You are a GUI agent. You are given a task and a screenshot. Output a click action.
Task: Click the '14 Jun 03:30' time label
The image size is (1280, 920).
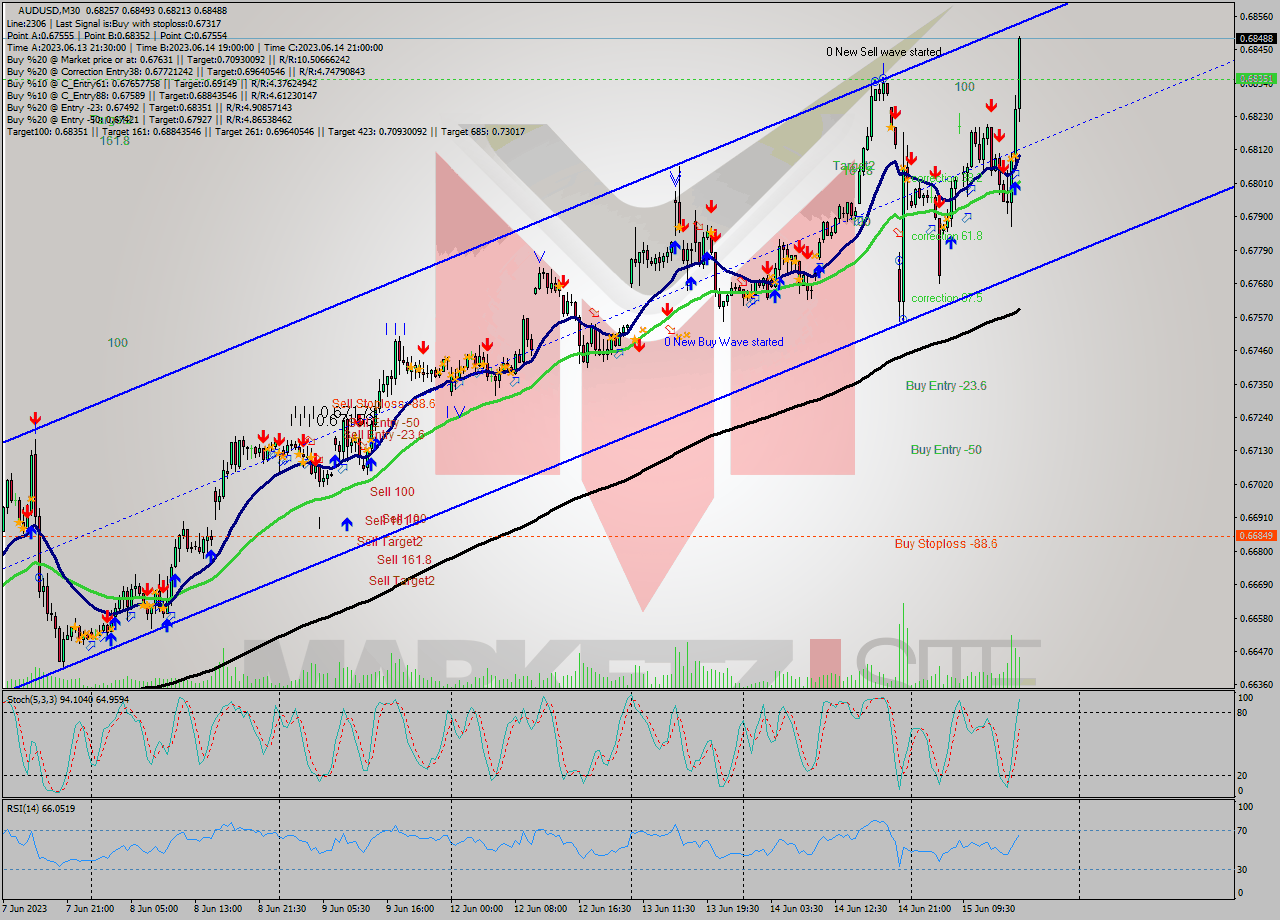[x=797, y=910]
